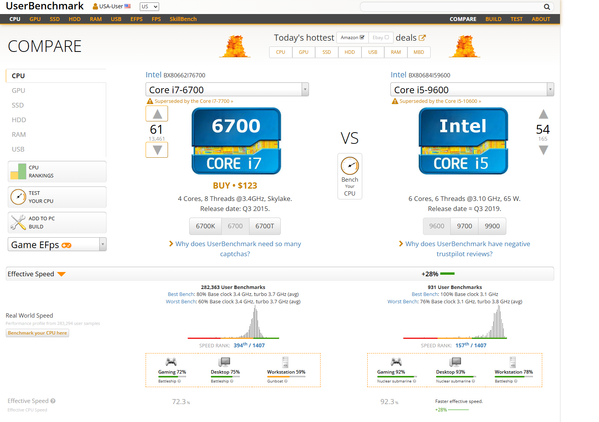Viewport: 599px width, 422px height.
Task: Open SkillBench in the top navigation
Action: [183, 19]
